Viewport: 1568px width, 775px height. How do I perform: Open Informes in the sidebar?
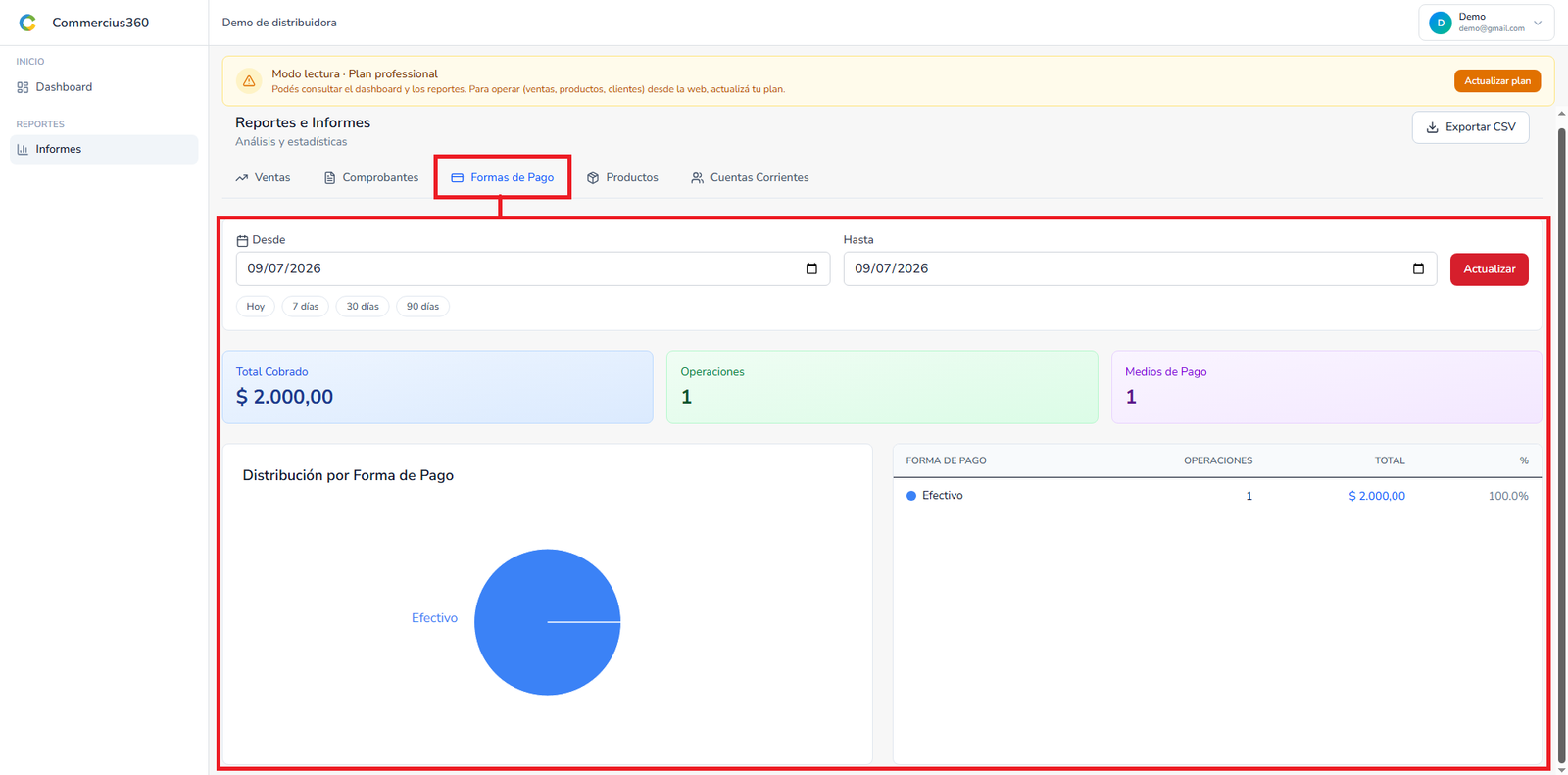tap(104, 149)
